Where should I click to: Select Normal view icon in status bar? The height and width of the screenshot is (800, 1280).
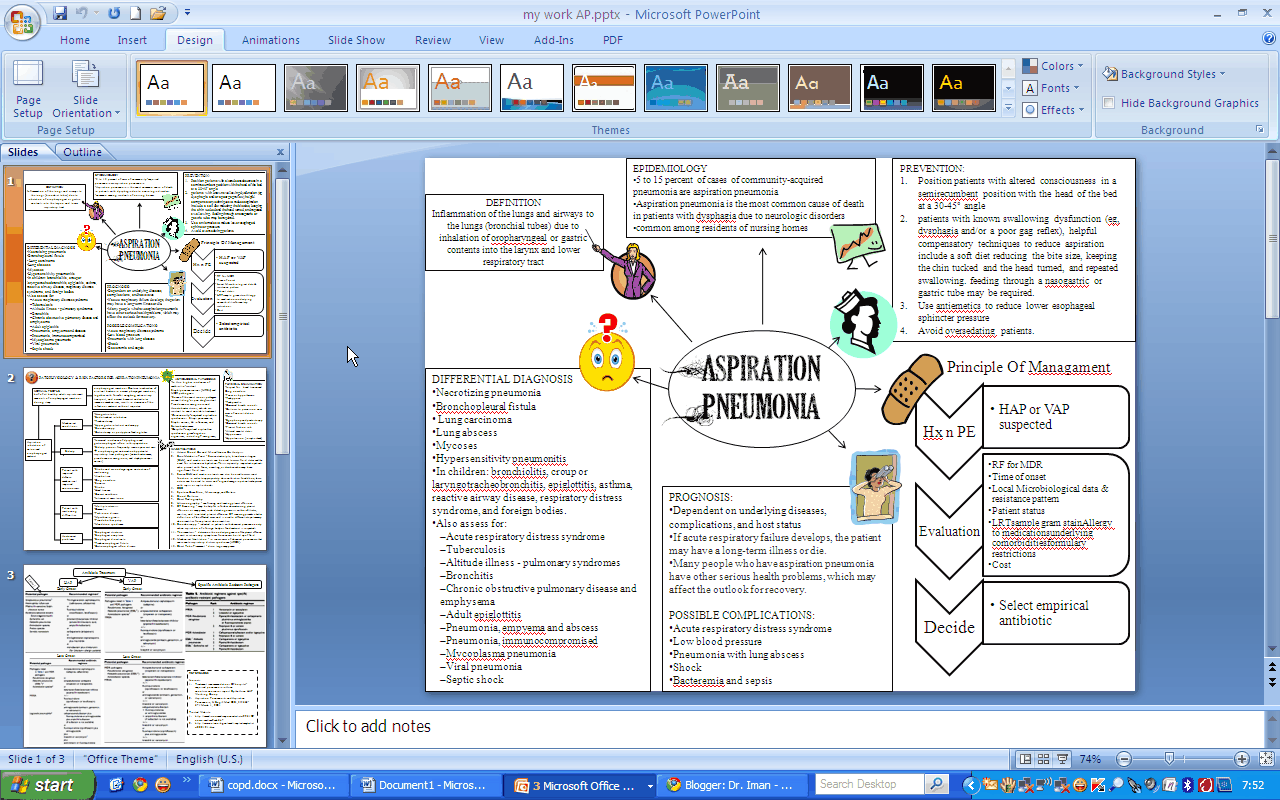click(1025, 759)
